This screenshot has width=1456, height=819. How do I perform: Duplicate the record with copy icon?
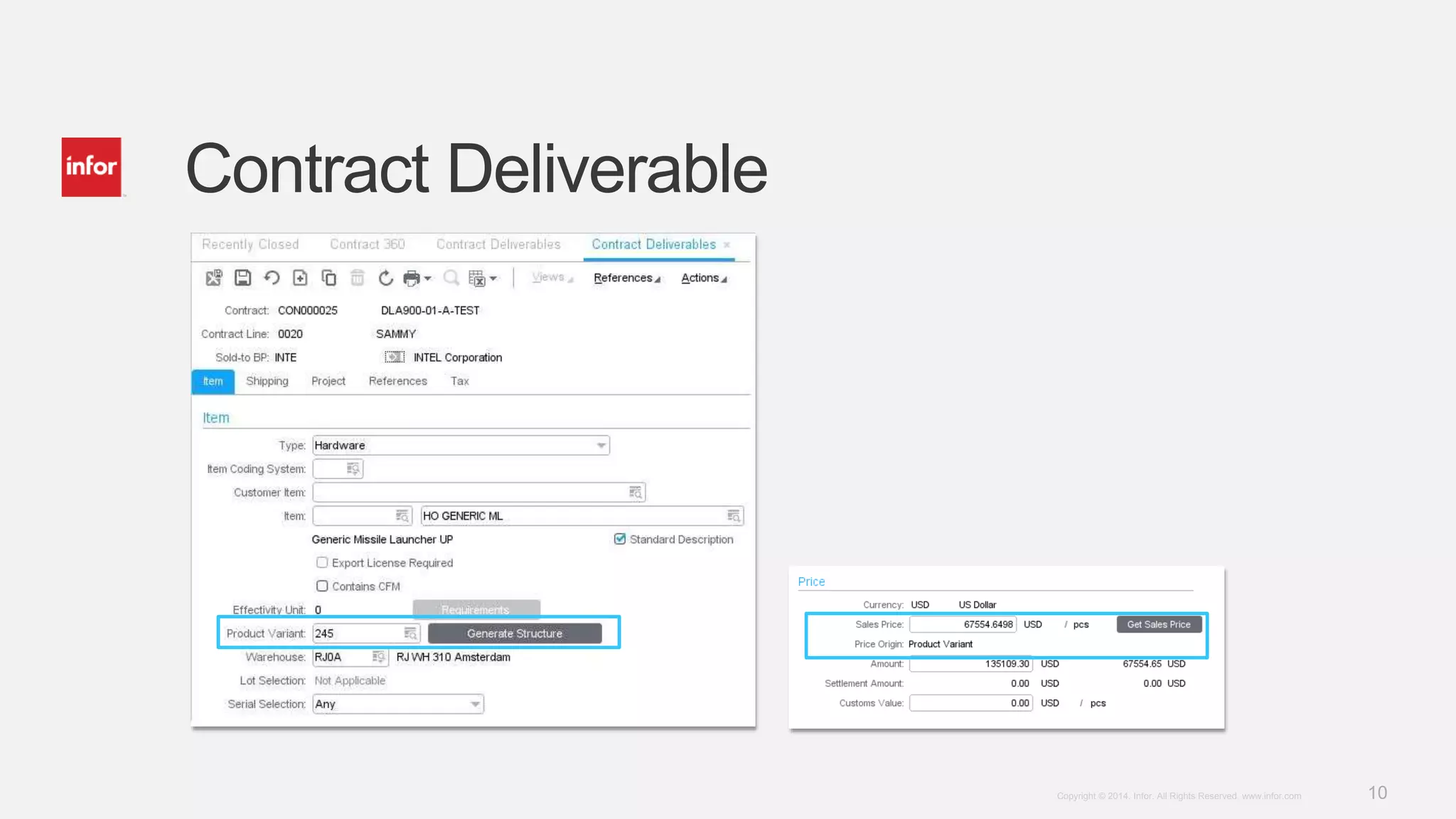tap(328, 278)
